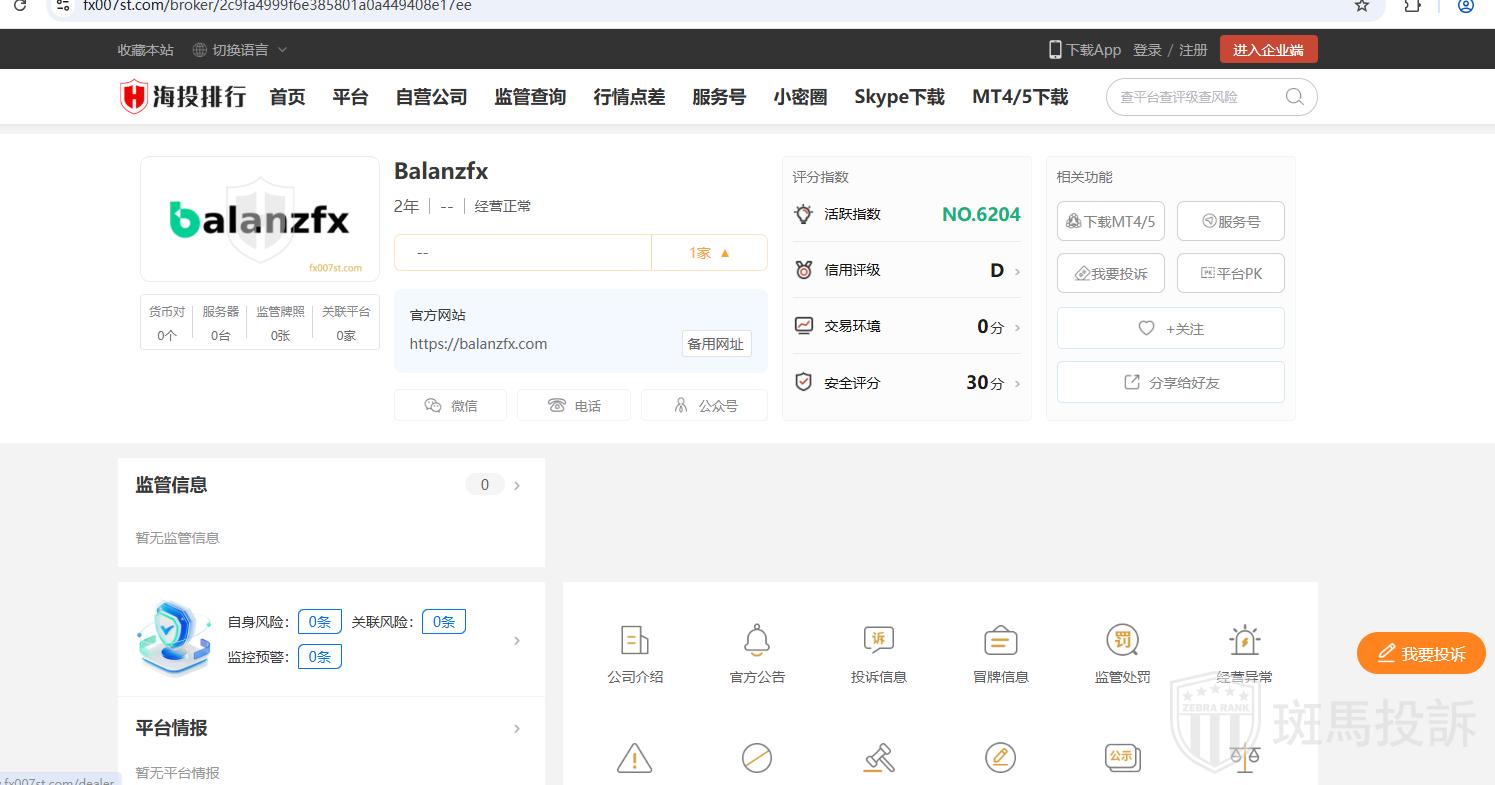Open the 公司介绍 company intro icon

point(635,640)
